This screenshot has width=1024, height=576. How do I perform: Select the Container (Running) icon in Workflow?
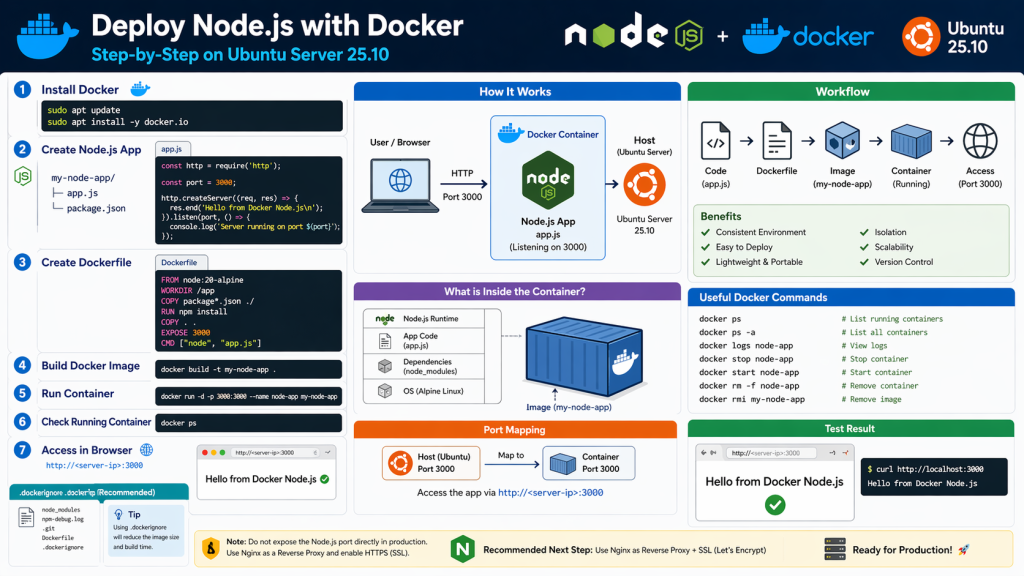(910, 143)
